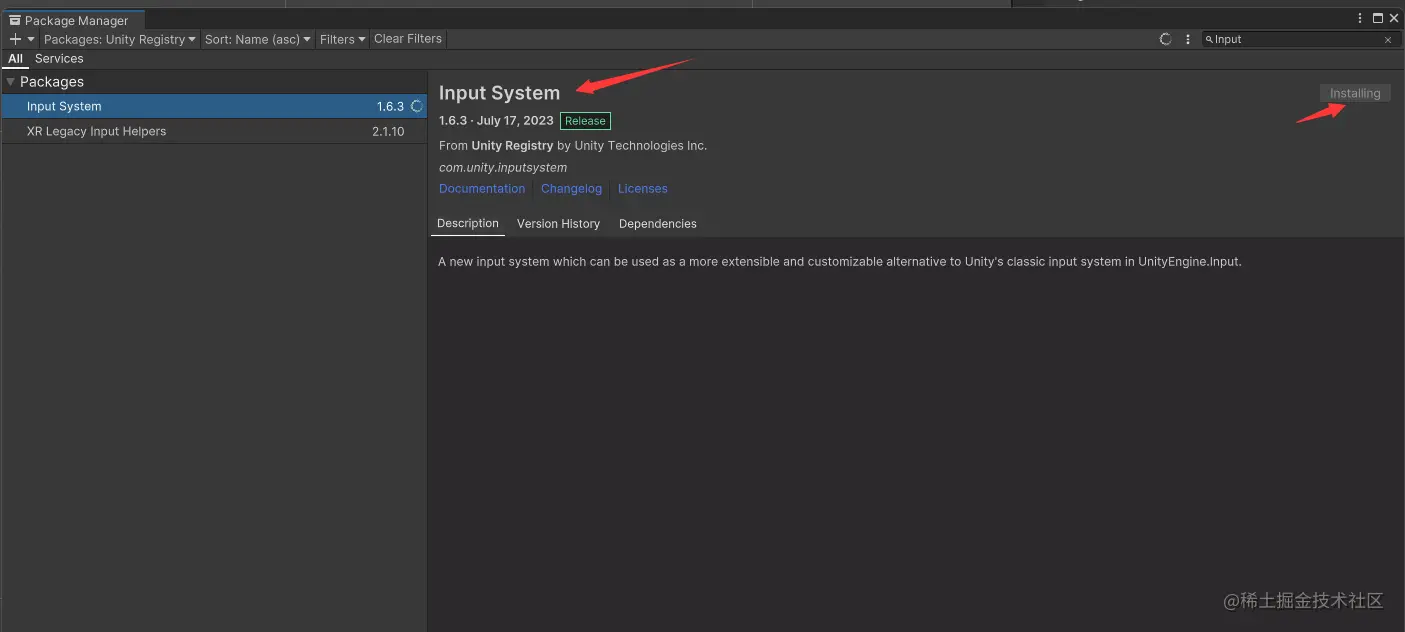Select the All tab
The height and width of the screenshot is (632, 1405).
coord(15,59)
